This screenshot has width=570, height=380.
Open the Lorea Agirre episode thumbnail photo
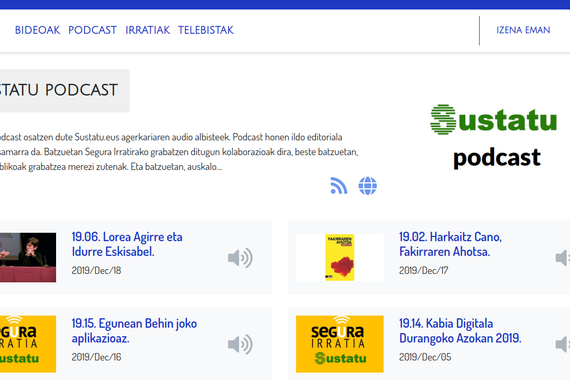(x=28, y=257)
